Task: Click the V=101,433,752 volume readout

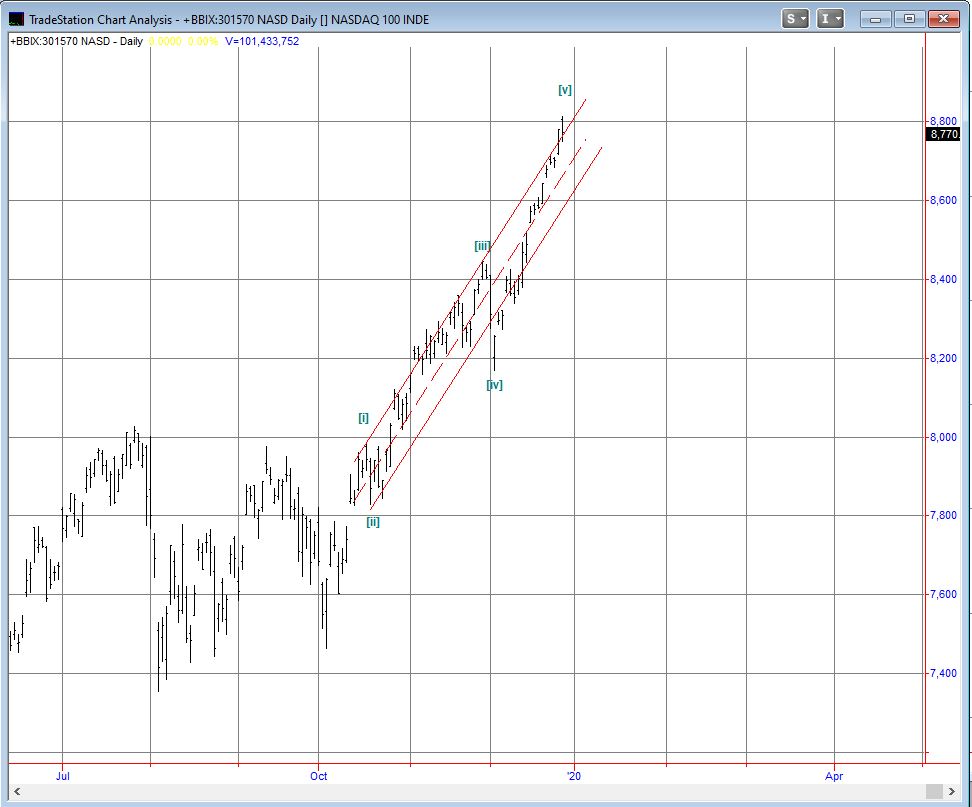Action: (x=262, y=41)
